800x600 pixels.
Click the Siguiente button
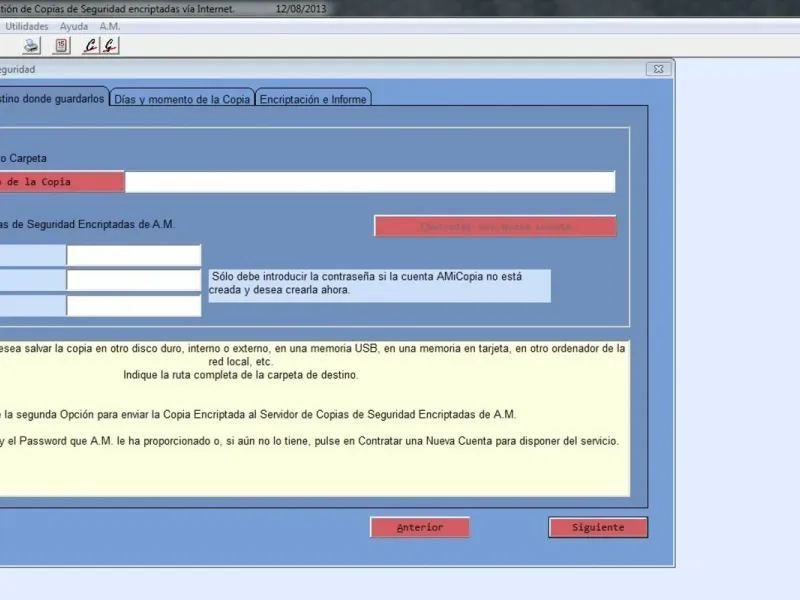598,527
